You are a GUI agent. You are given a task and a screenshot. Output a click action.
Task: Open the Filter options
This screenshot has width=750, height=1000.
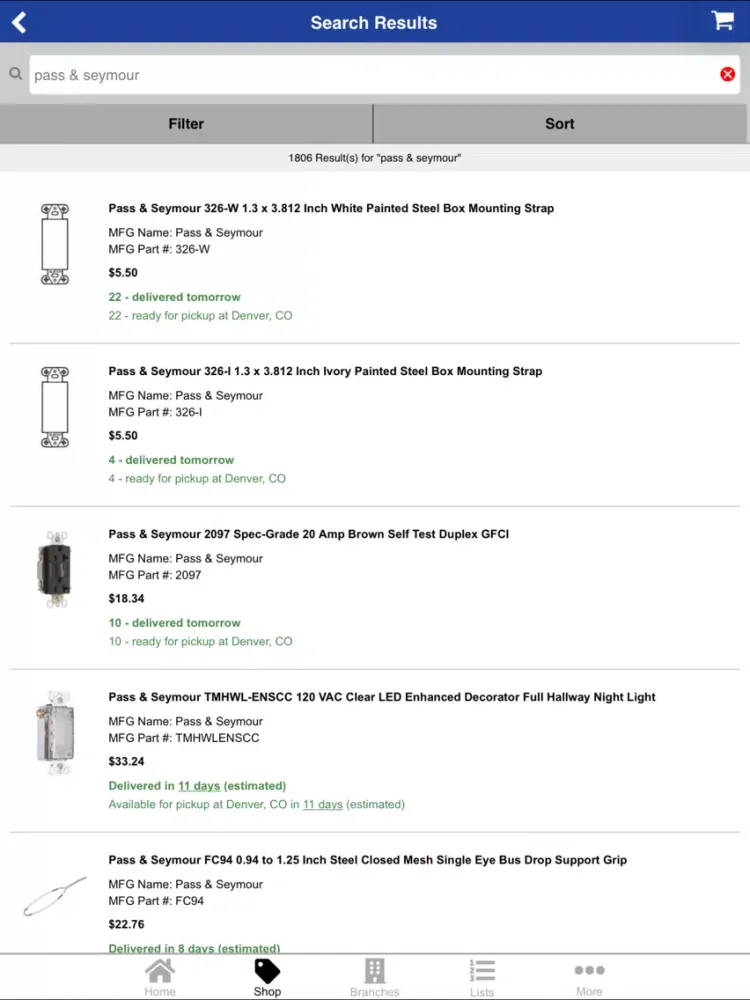pos(186,124)
